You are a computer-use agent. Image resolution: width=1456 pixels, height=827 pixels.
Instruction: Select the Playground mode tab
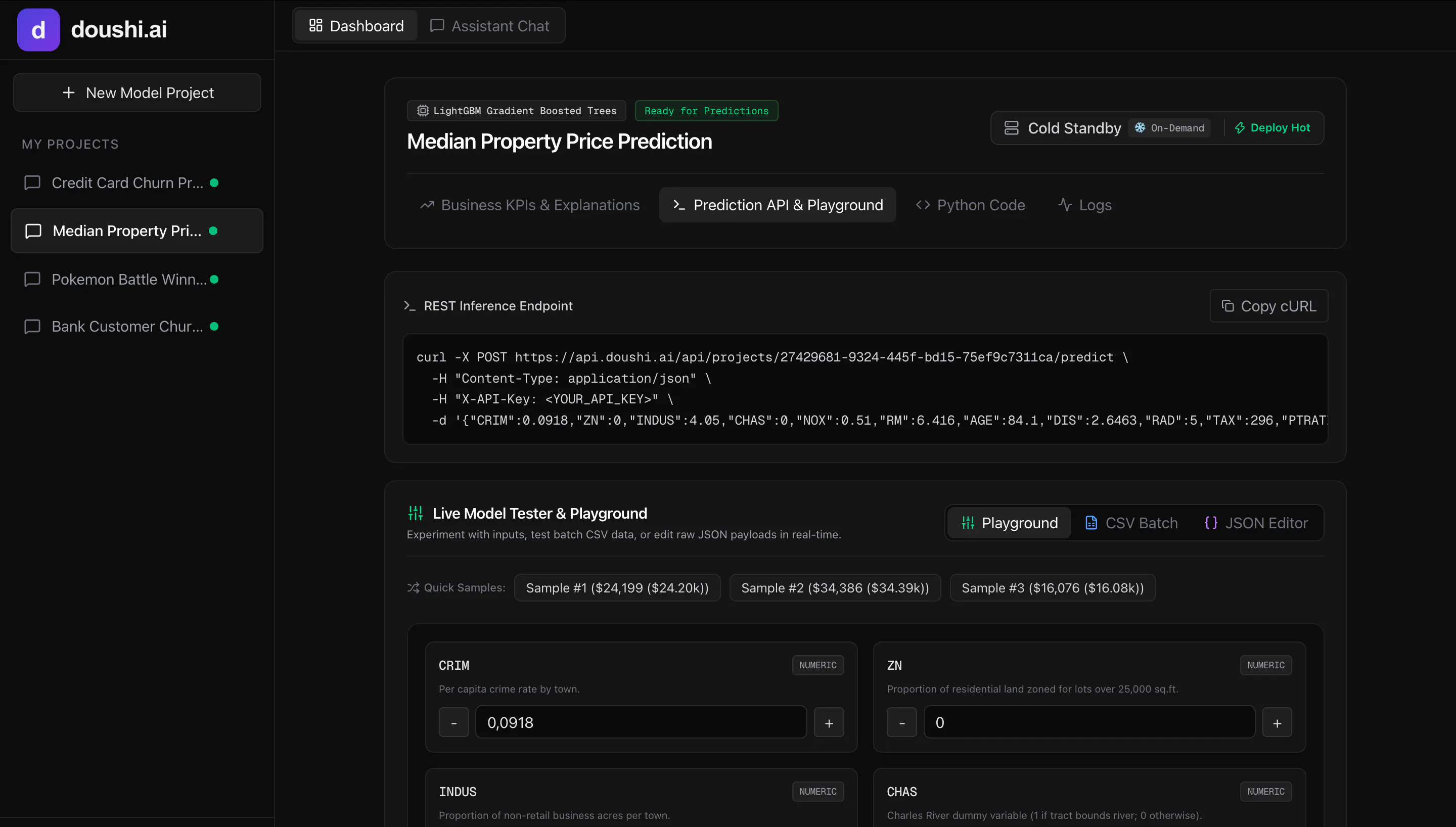(1010, 523)
